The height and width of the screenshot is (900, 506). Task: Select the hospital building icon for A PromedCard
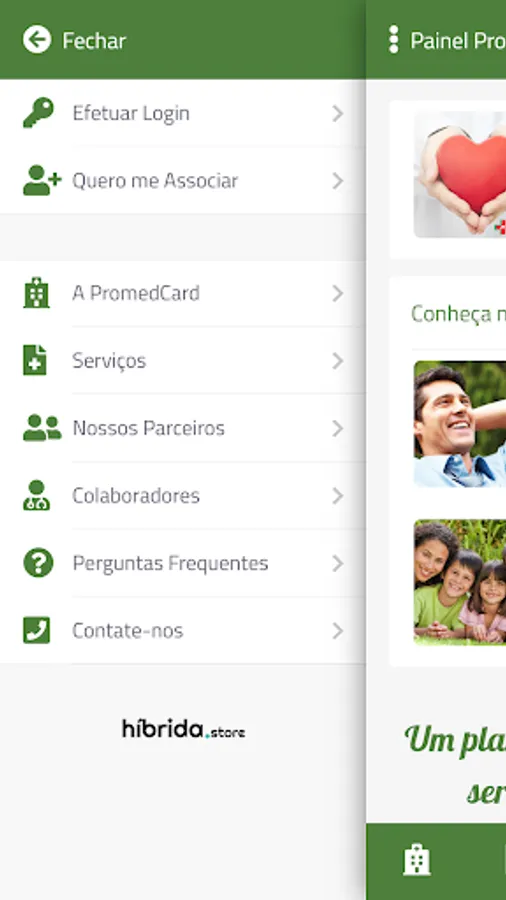click(x=36, y=293)
